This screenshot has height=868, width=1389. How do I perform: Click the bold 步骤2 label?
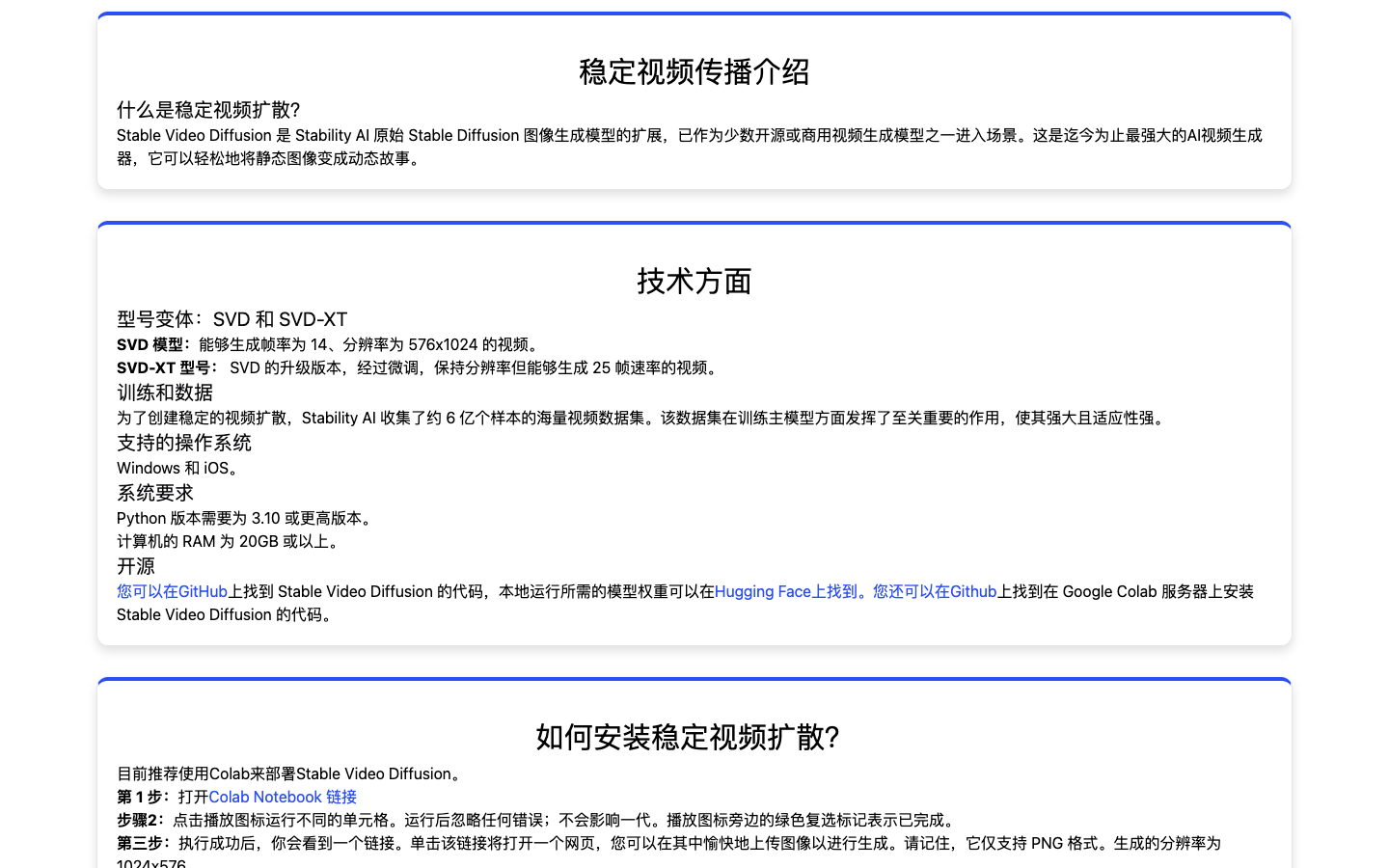(x=140, y=820)
